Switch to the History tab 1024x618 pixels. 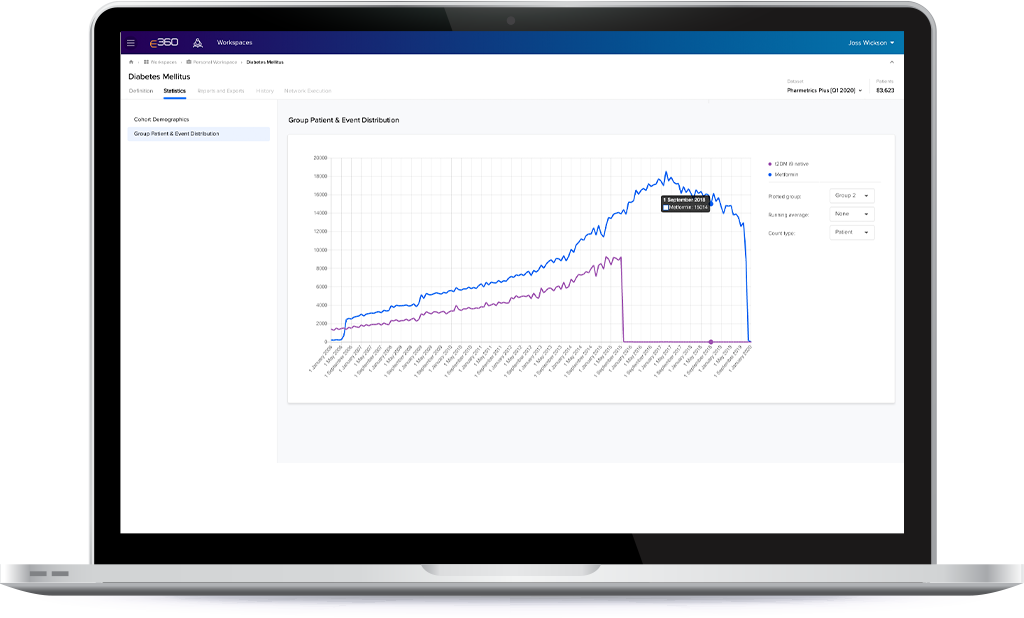[264, 91]
